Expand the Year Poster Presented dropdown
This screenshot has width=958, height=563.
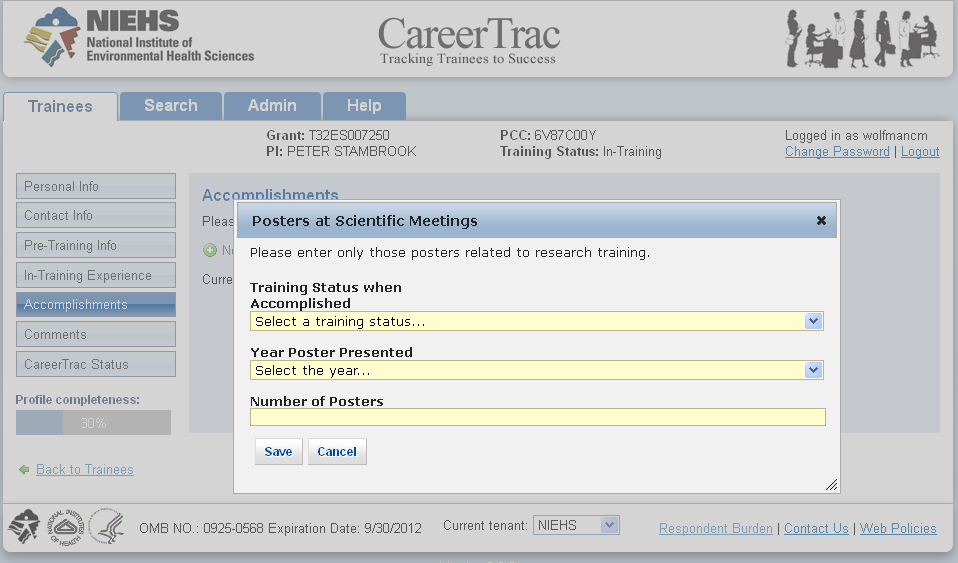[x=536, y=370]
